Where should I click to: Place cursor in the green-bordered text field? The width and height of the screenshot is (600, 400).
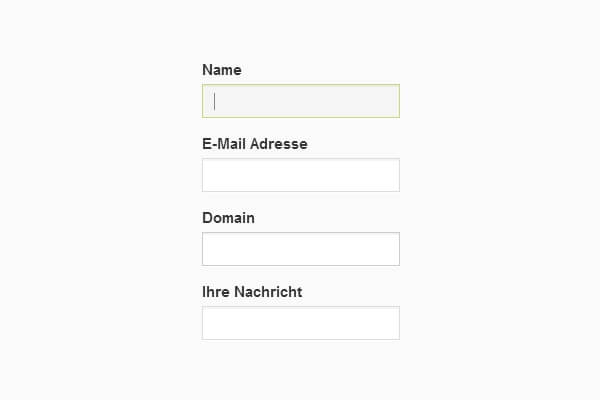(300, 101)
